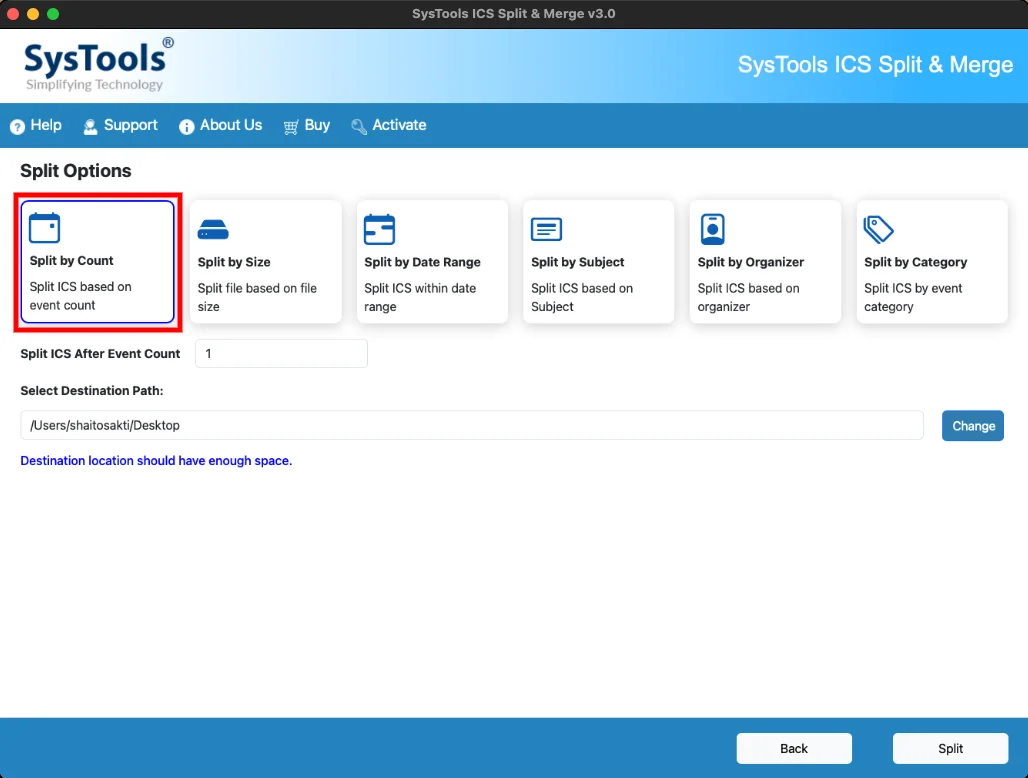Click the Support person icon
1028x778 pixels.
point(90,126)
